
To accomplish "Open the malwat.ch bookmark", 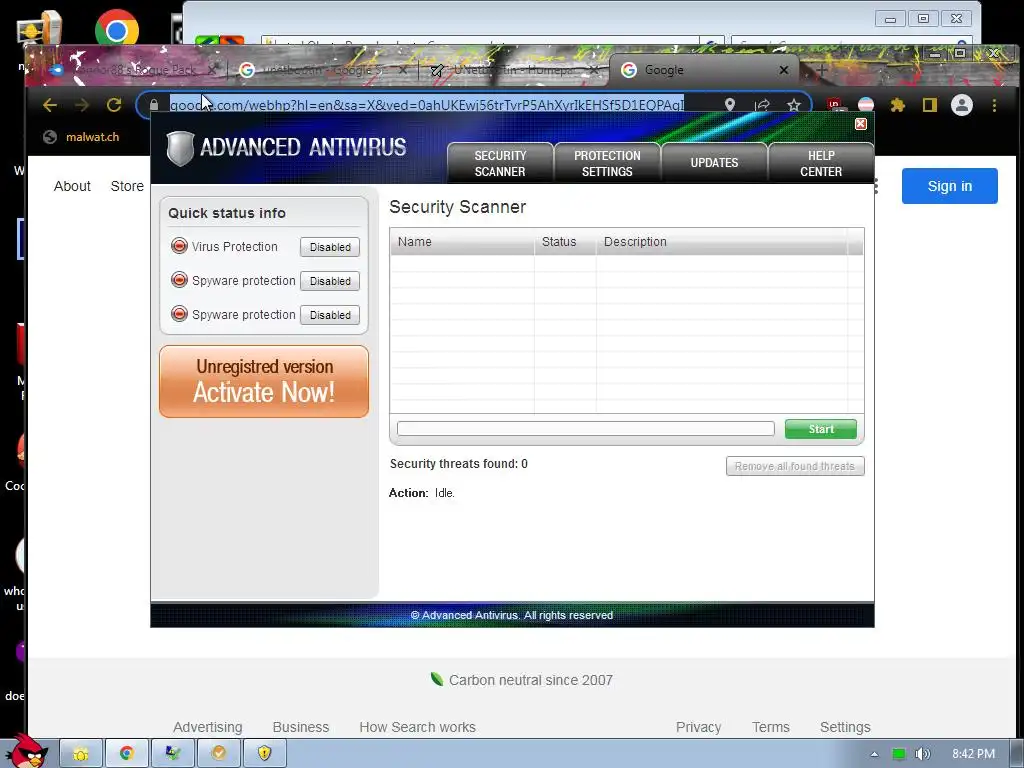I will pos(81,137).
